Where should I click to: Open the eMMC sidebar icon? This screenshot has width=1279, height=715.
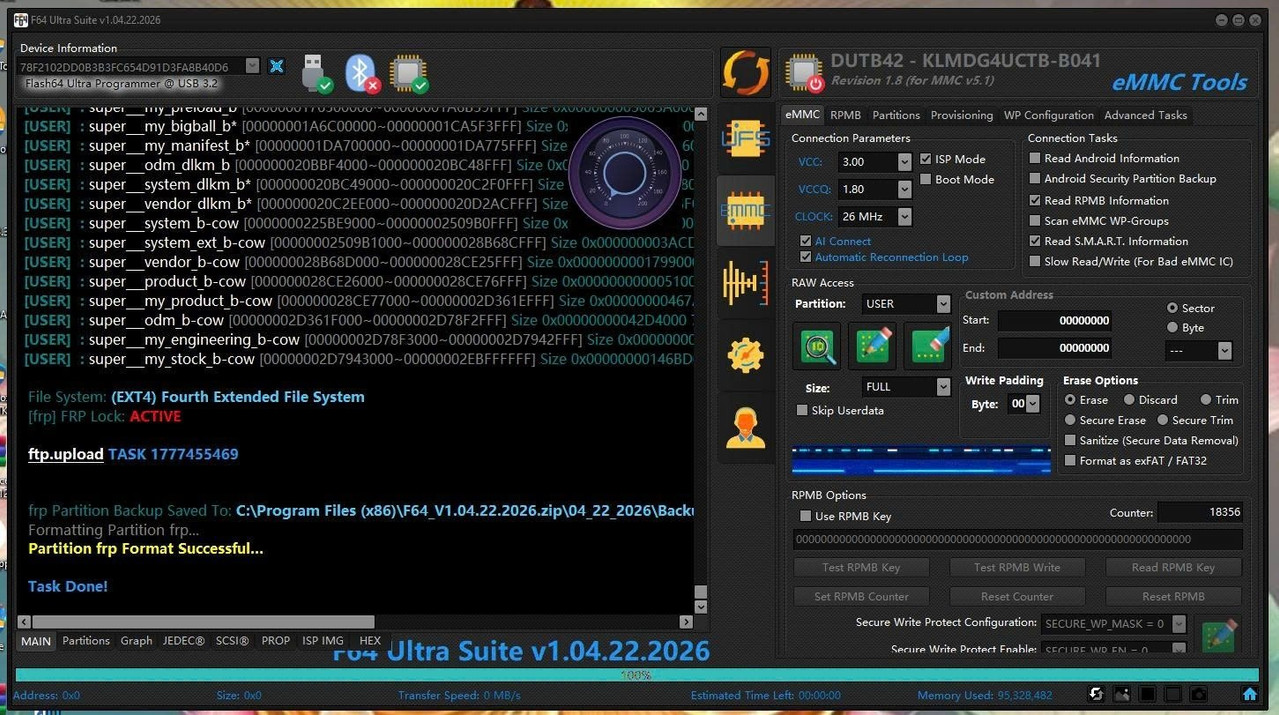(745, 210)
